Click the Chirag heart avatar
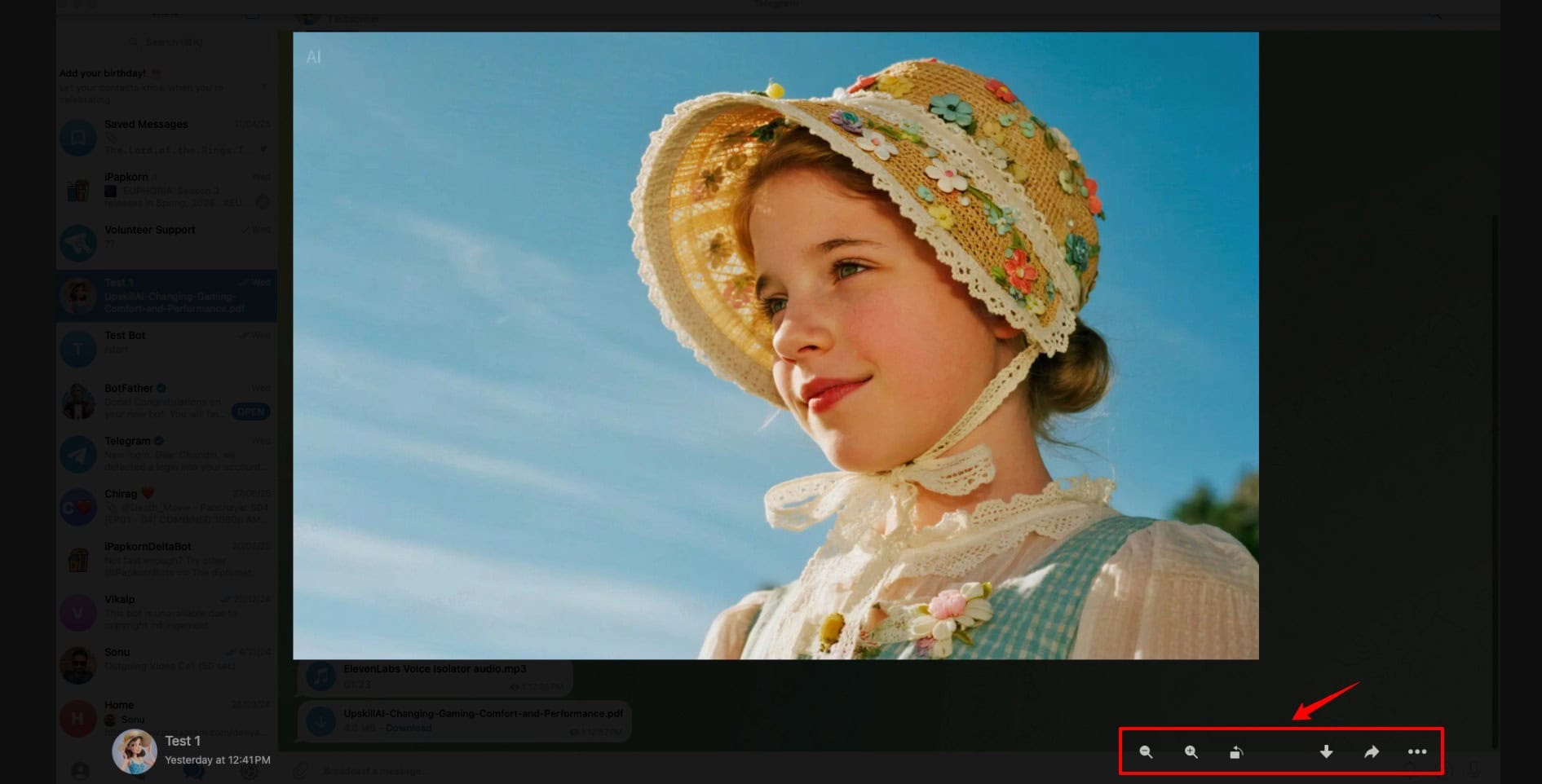 click(x=78, y=507)
